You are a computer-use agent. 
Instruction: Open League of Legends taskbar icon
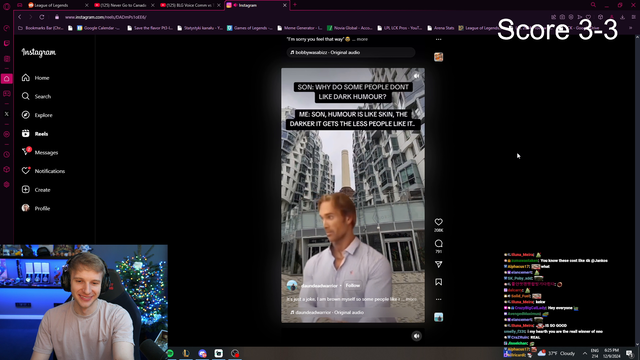coord(186,353)
